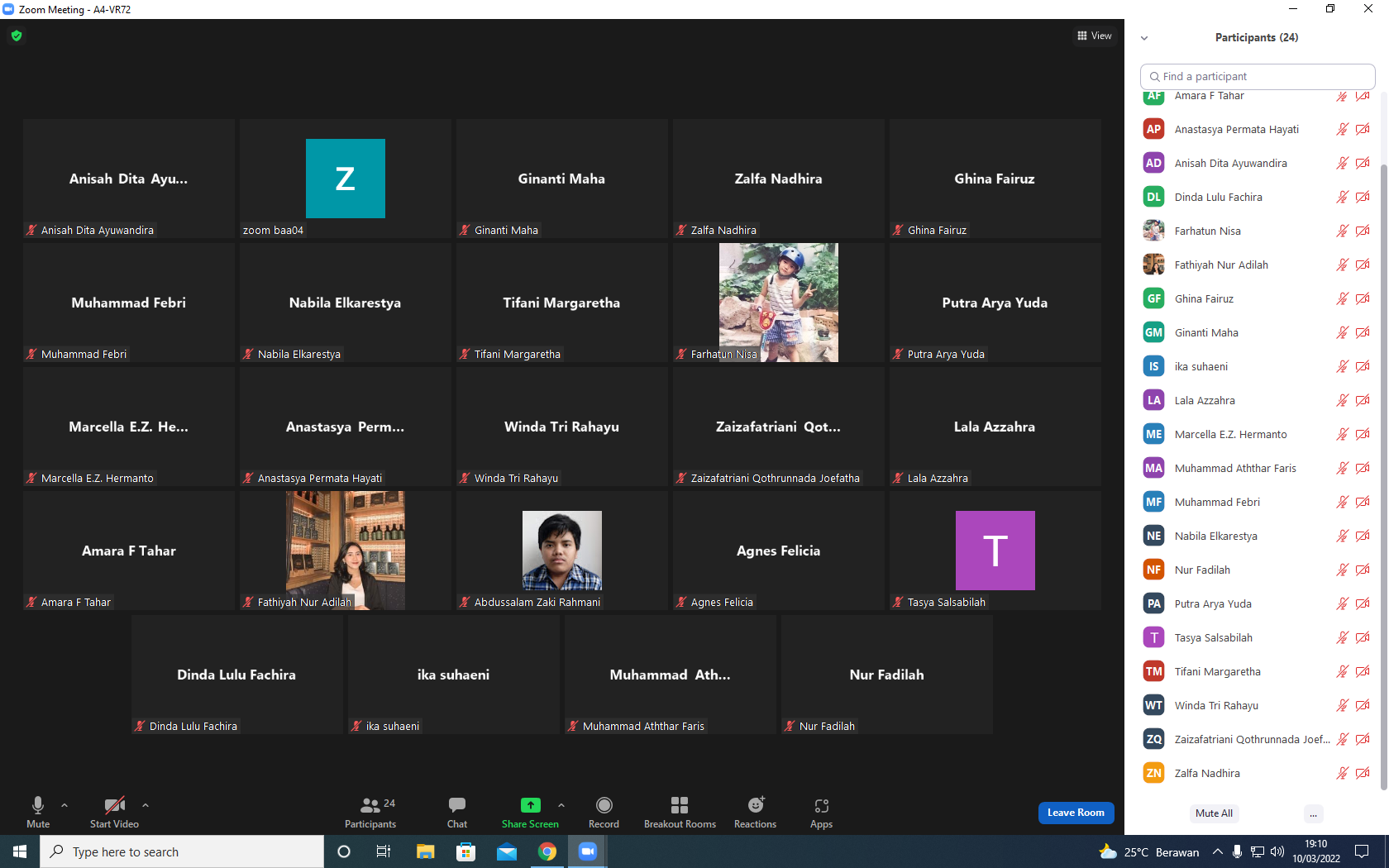The height and width of the screenshot is (868, 1389).
Task: Click the green encryption shield icon
Action: pos(17,36)
